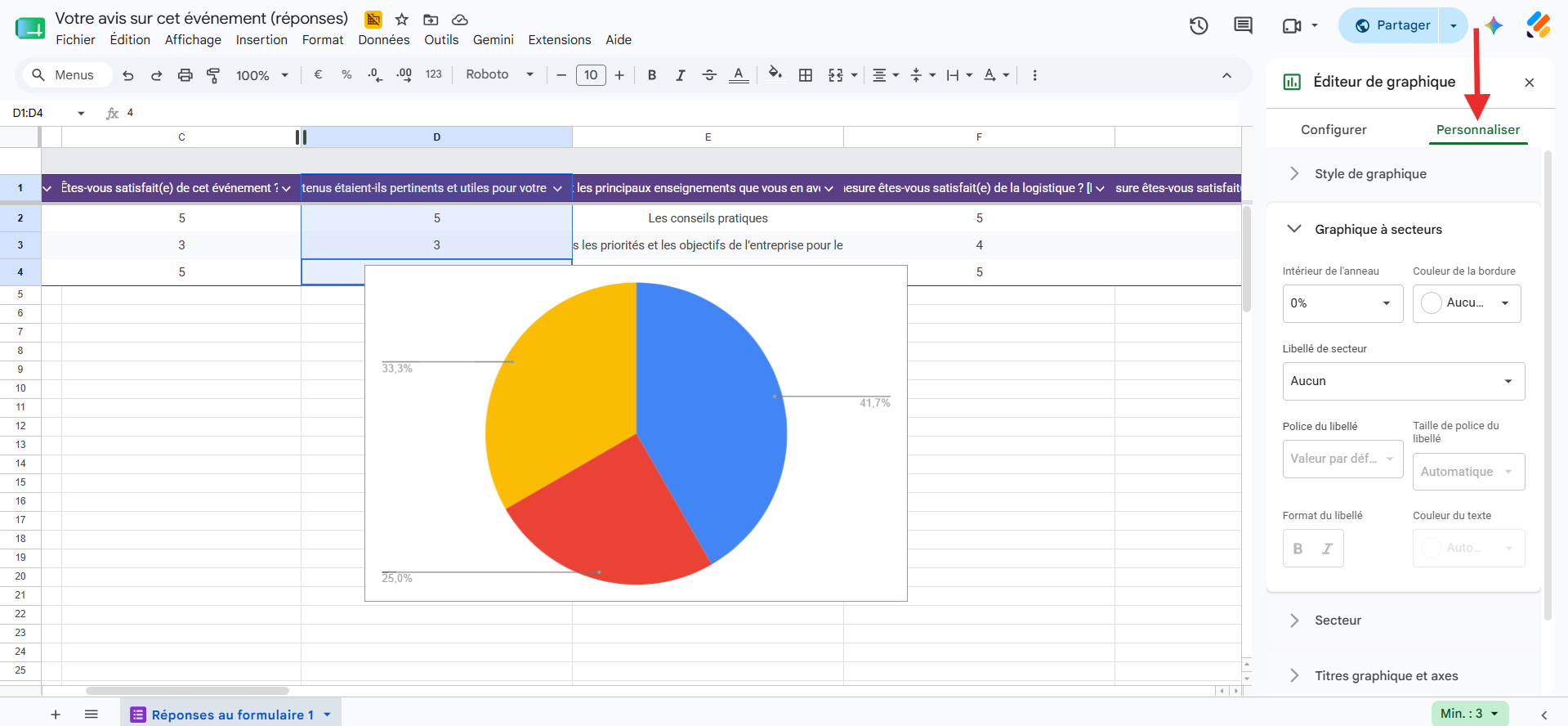
Task: Toggle strikethrough formatting
Action: click(709, 75)
